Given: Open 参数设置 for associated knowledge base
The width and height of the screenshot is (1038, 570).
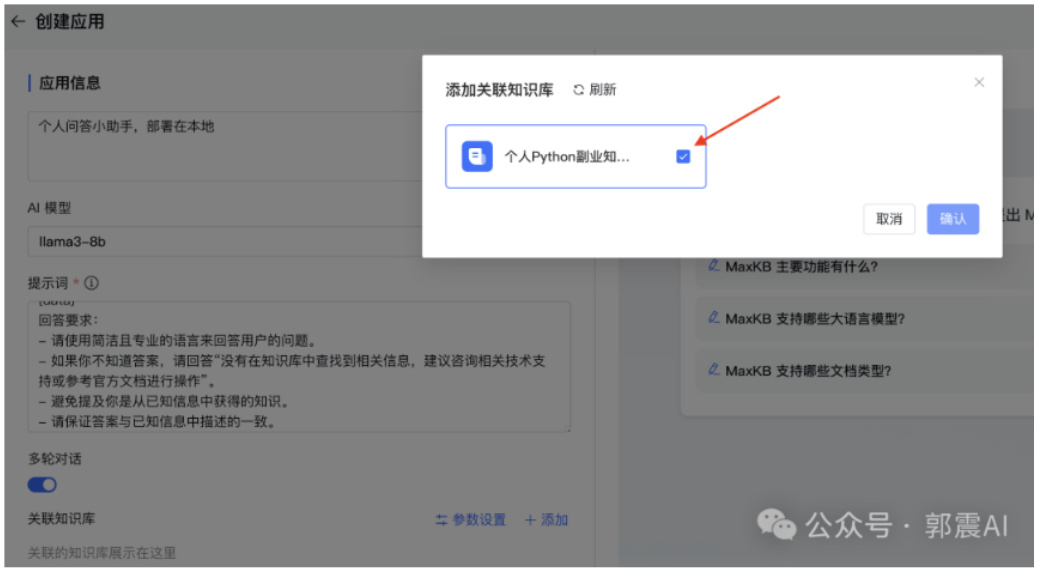Looking at the screenshot, I should coord(471,520).
